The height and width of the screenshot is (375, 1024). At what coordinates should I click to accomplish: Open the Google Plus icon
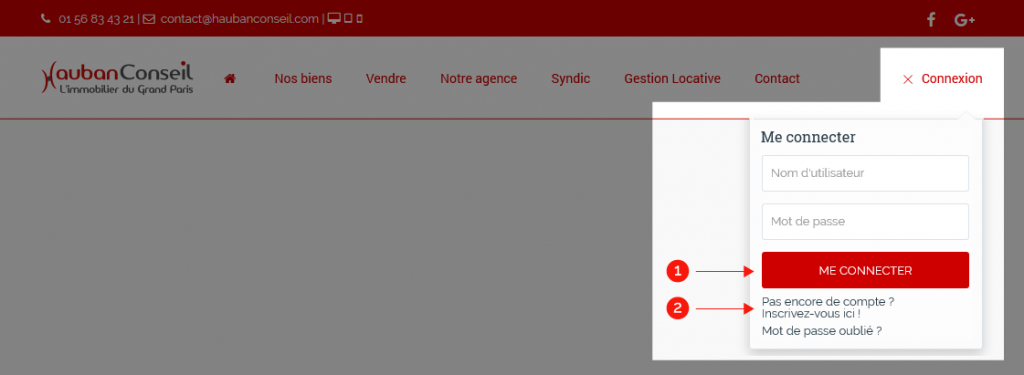(x=965, y=20)
